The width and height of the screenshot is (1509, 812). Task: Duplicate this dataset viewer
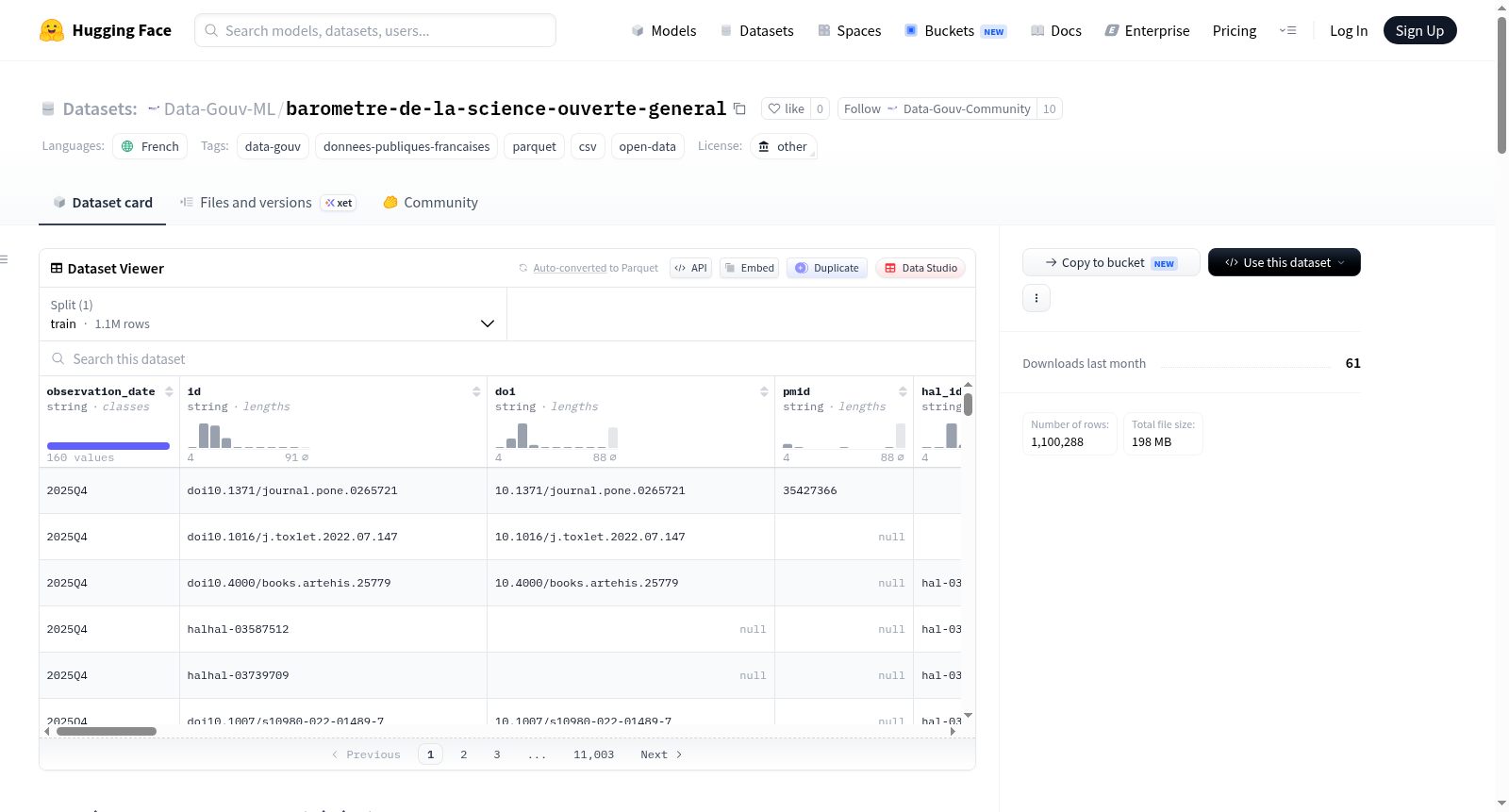[827, 268]
